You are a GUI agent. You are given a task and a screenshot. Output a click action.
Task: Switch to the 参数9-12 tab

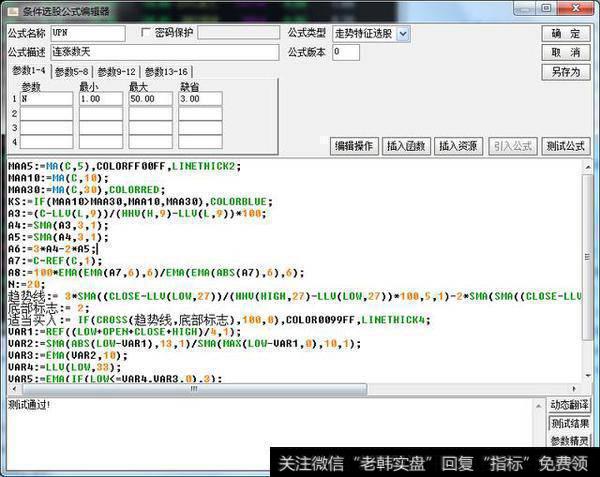click(116, 72)
